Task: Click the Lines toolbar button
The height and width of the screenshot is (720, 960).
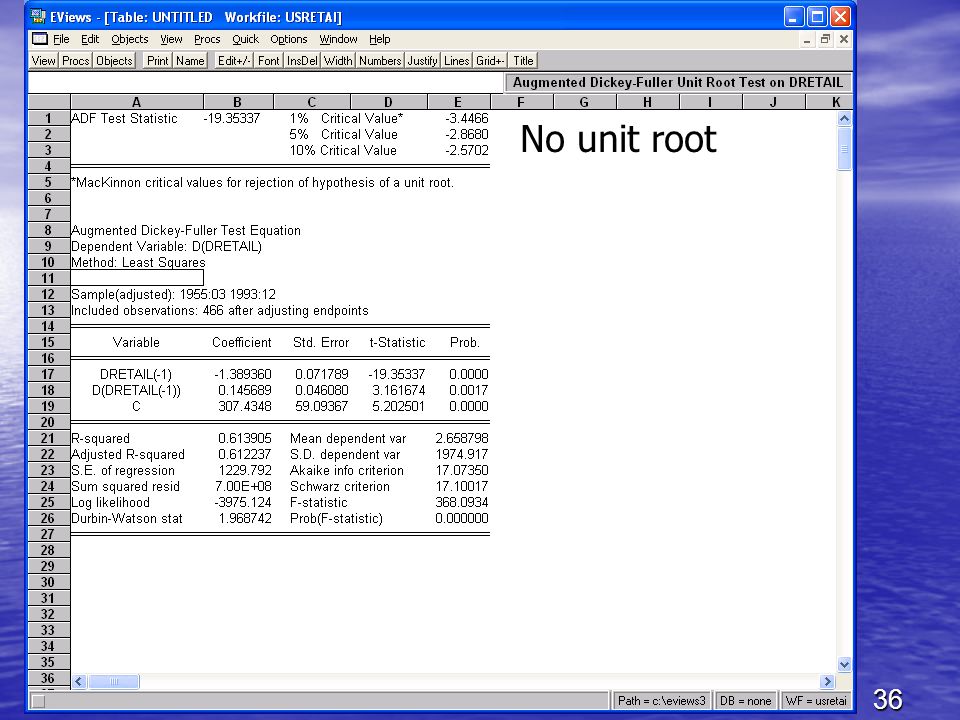Action: (457, 61)
